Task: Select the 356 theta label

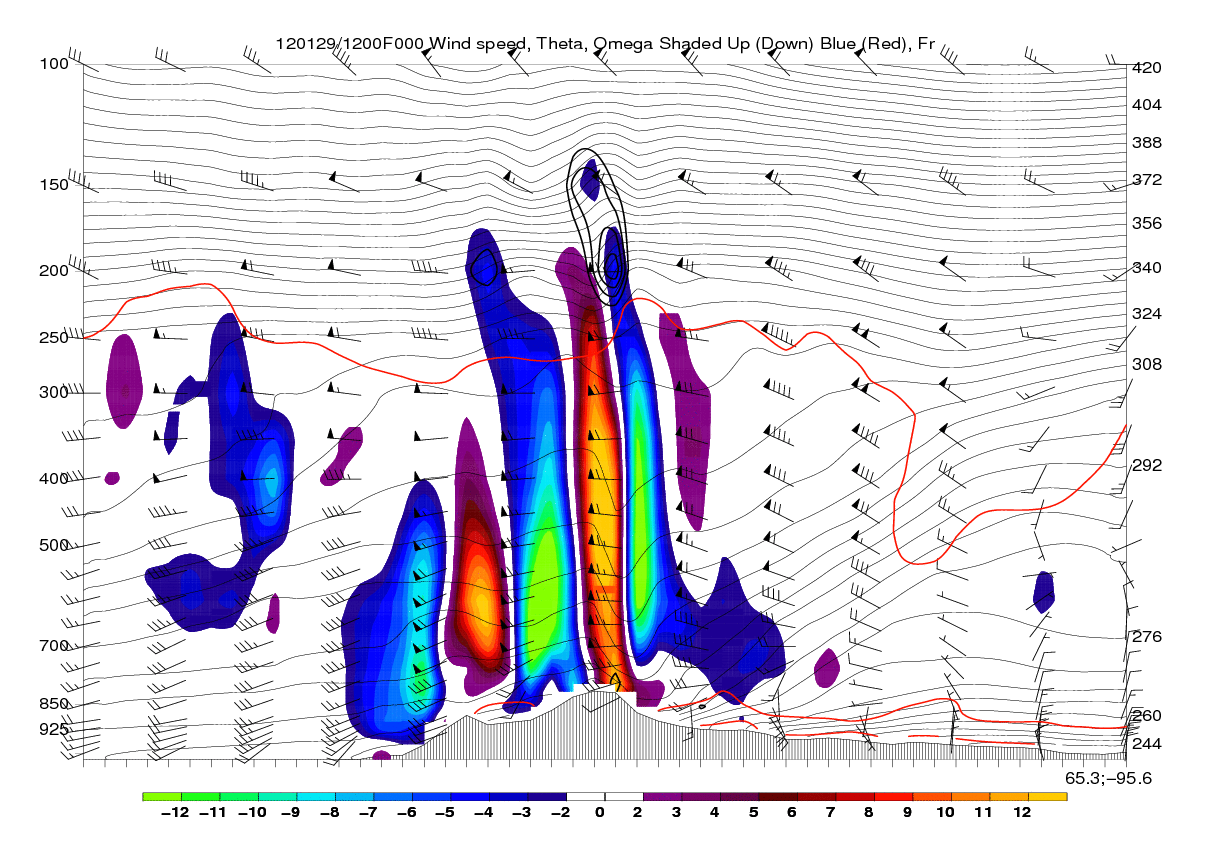Action: [1146, 223]
